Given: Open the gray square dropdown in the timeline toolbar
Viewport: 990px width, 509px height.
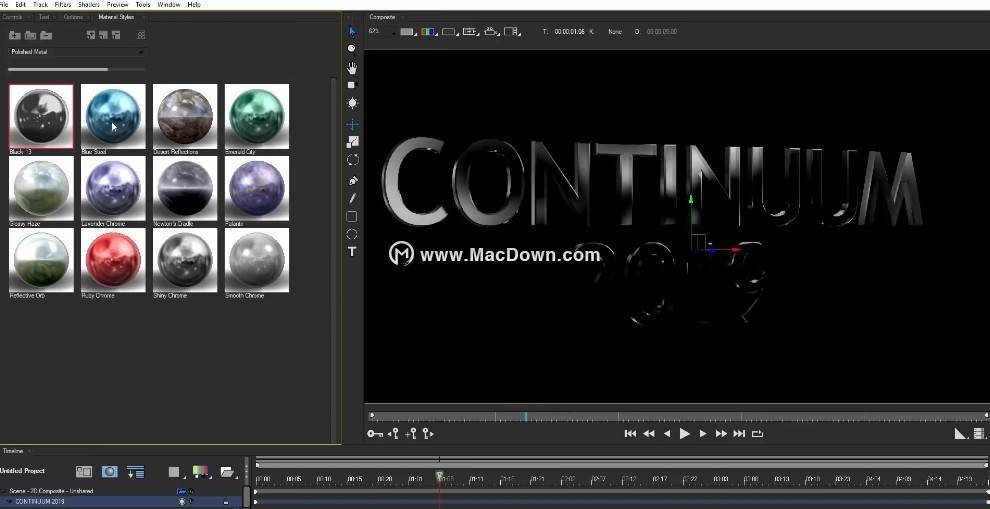Looking at the screenshot, I should click(176, 472).
